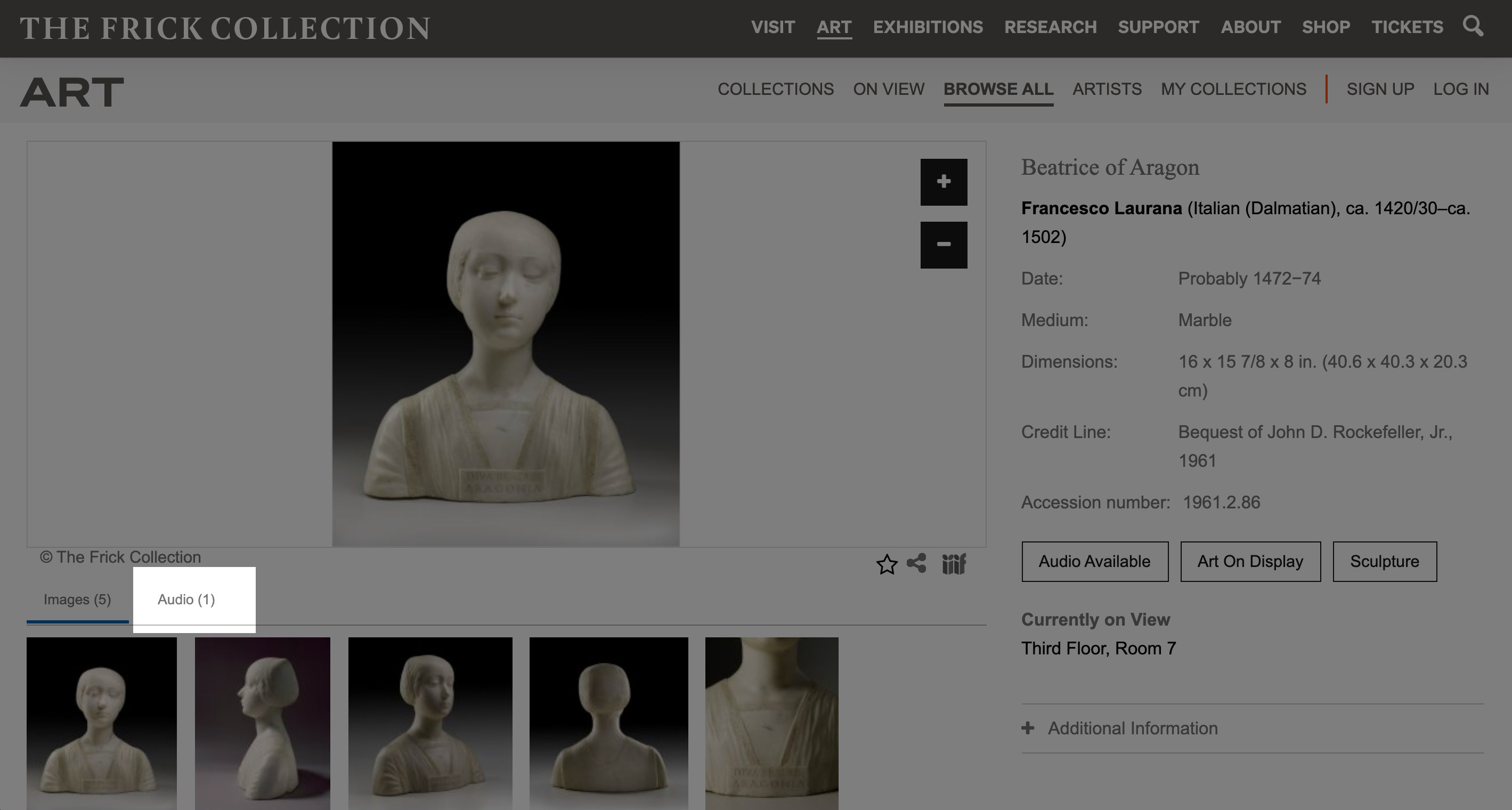Click the ART section heading
The height and width of the screenshot is (810, 1512).
[x=71, y=92]
